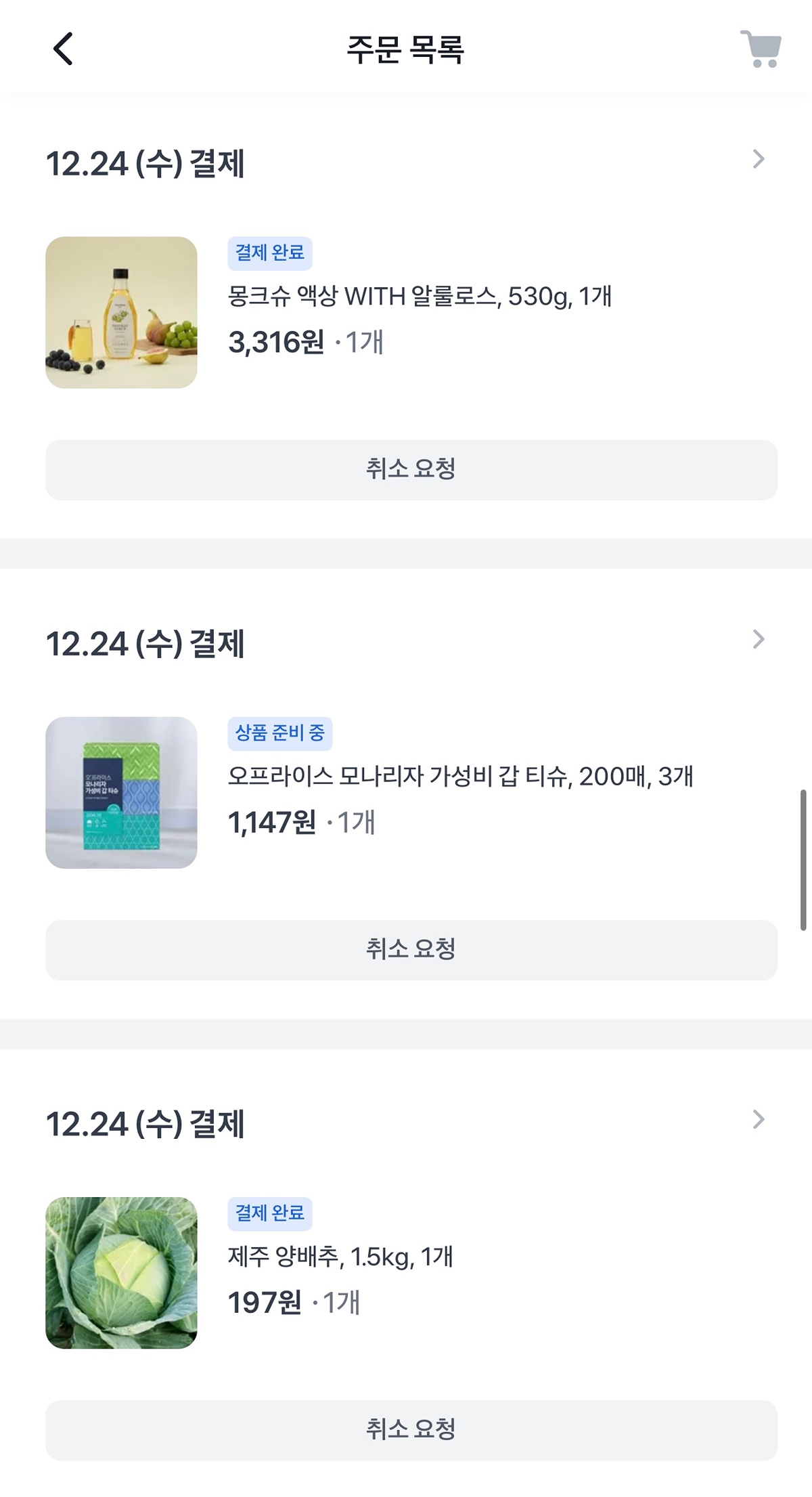Open the green tissue box product image
The image size is (812, 1497).
pos(121,792)
